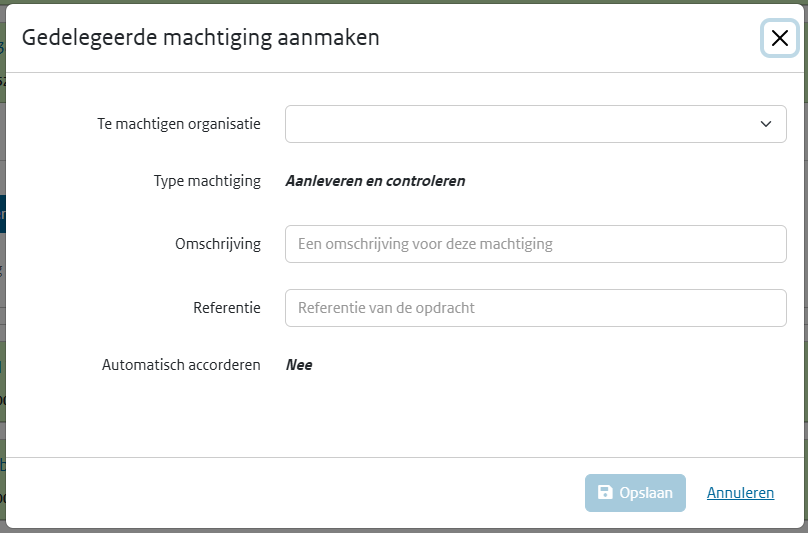Click the "Omschrijving" field label

pos(218,244)
